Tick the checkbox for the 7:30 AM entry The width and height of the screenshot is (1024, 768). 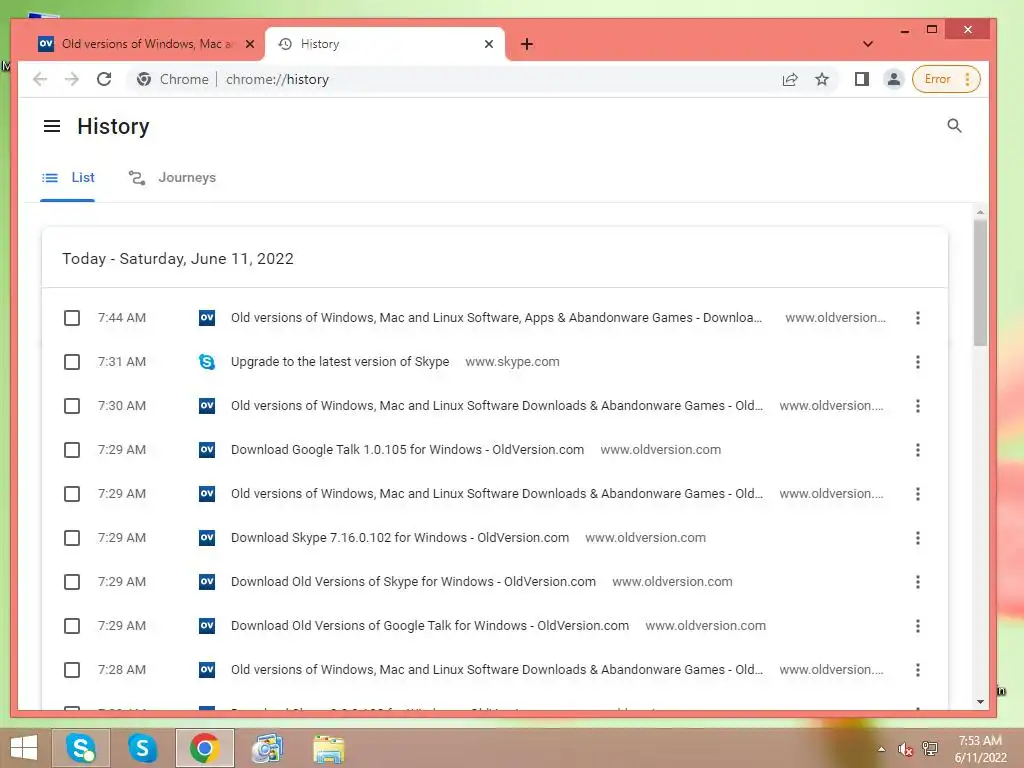pos(72,406)
